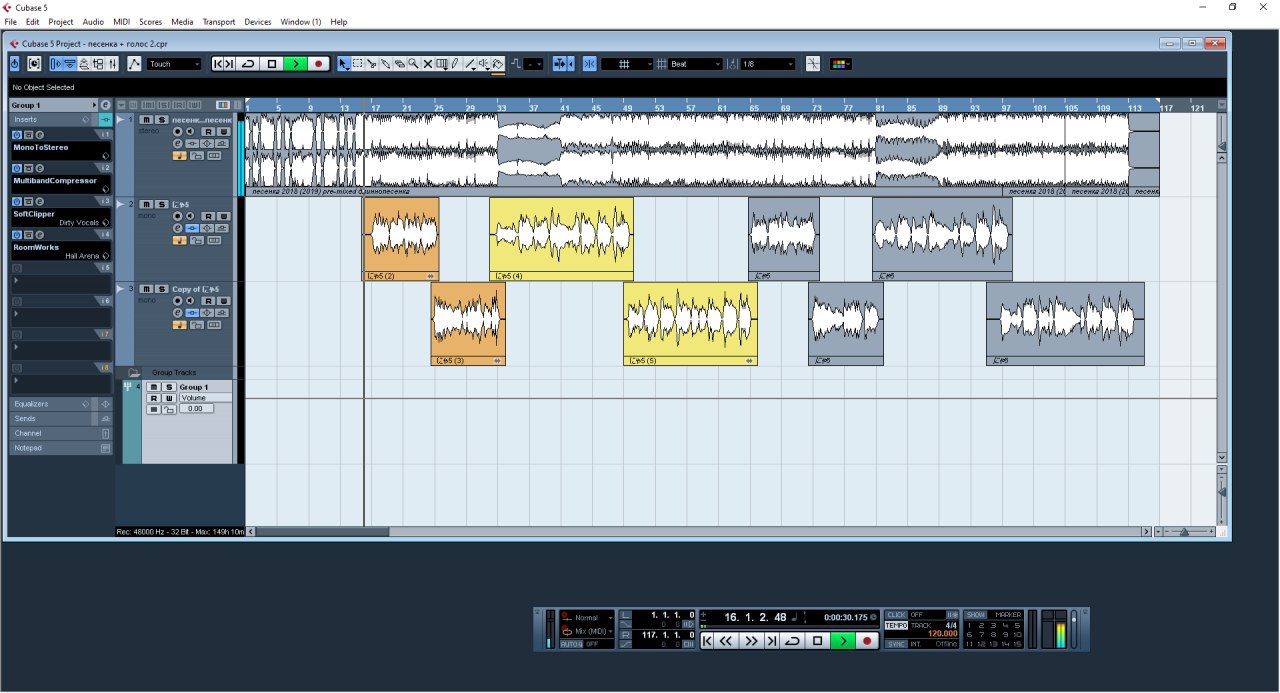Select the Draw pencil tool
This screenshot has width=1280, height=693.
[455, 64]
